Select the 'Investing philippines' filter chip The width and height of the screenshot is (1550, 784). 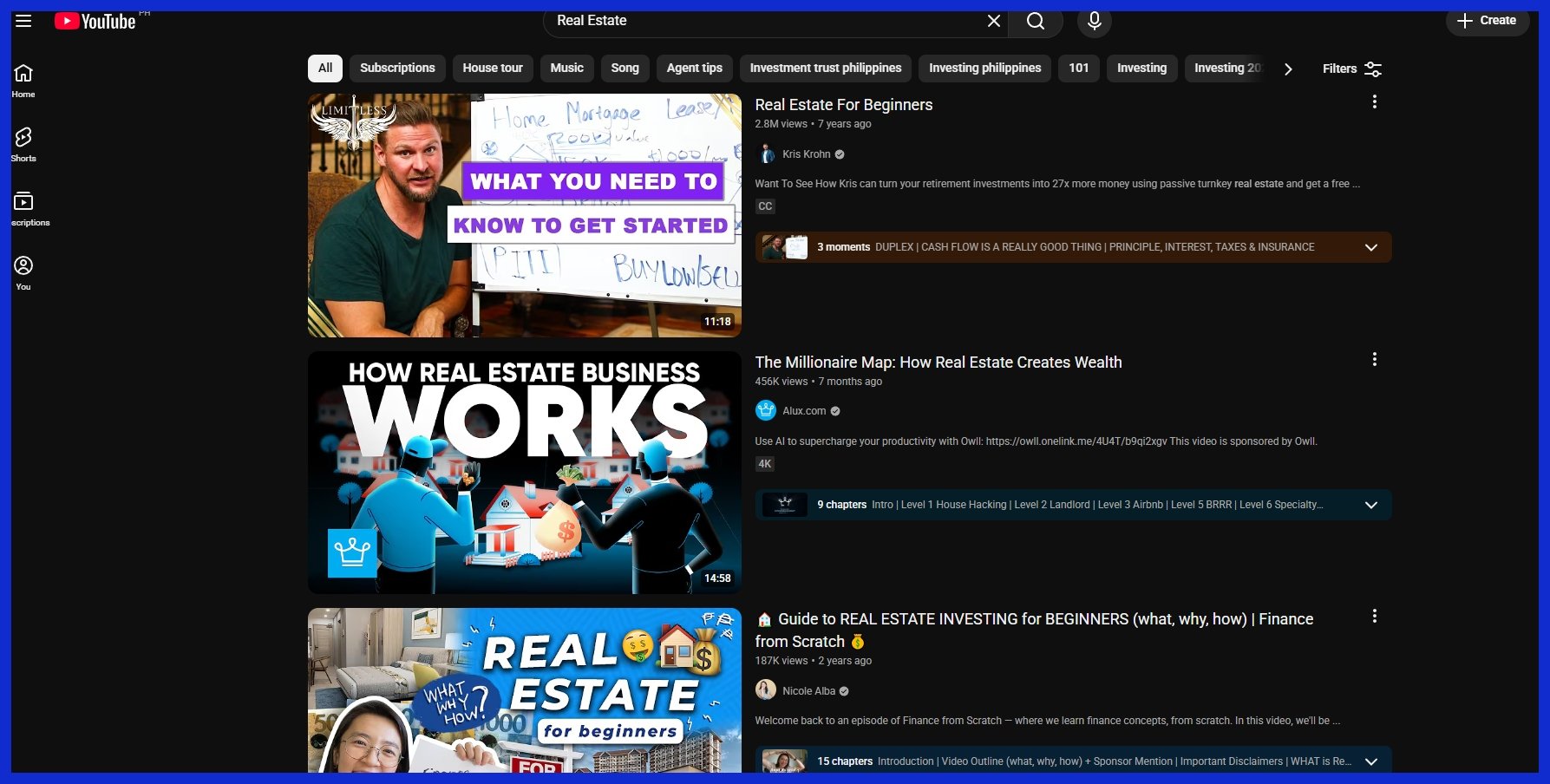(984, 68)
